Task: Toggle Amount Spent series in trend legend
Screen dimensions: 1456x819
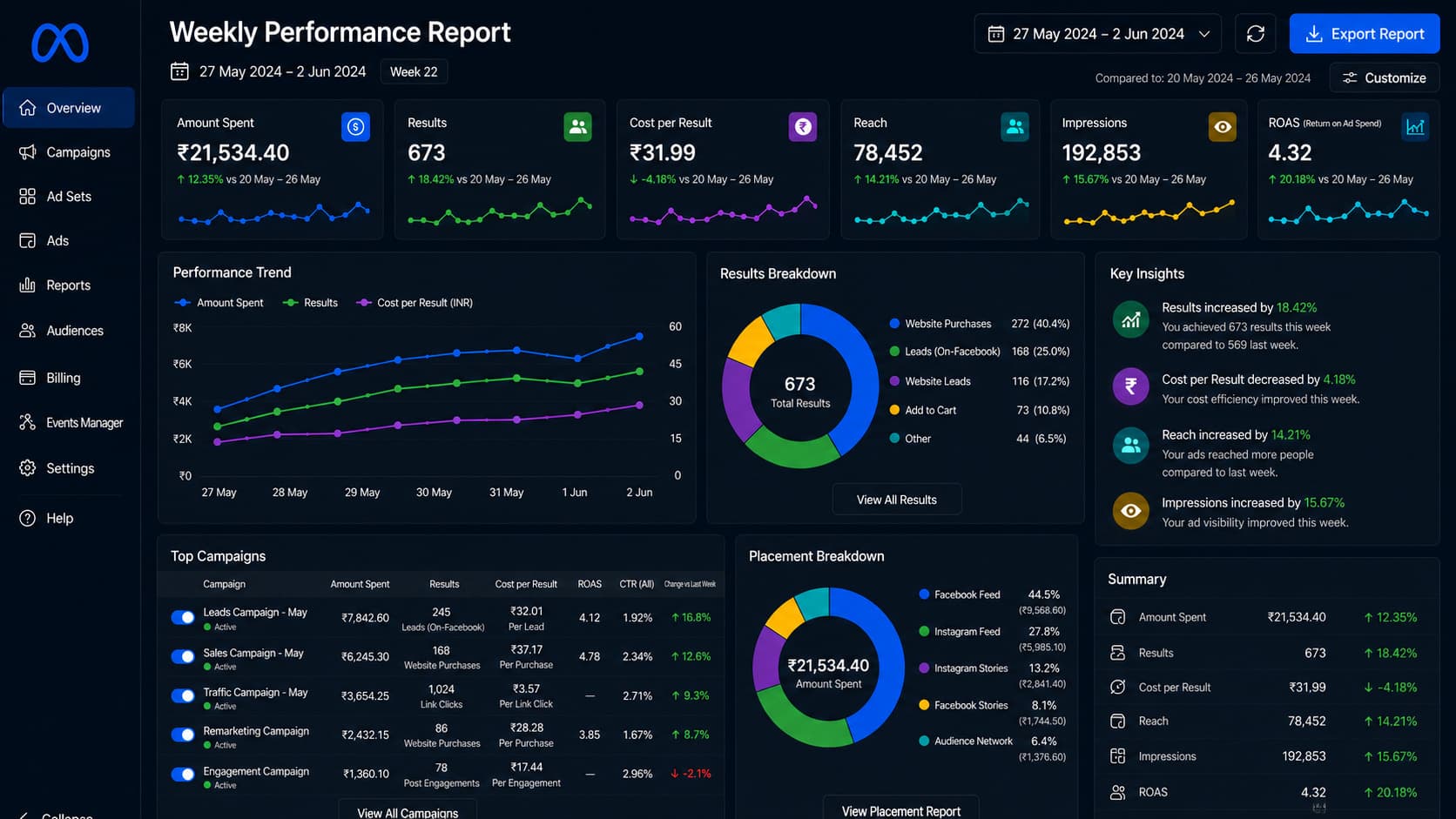Action: click(x=219, y=303)
